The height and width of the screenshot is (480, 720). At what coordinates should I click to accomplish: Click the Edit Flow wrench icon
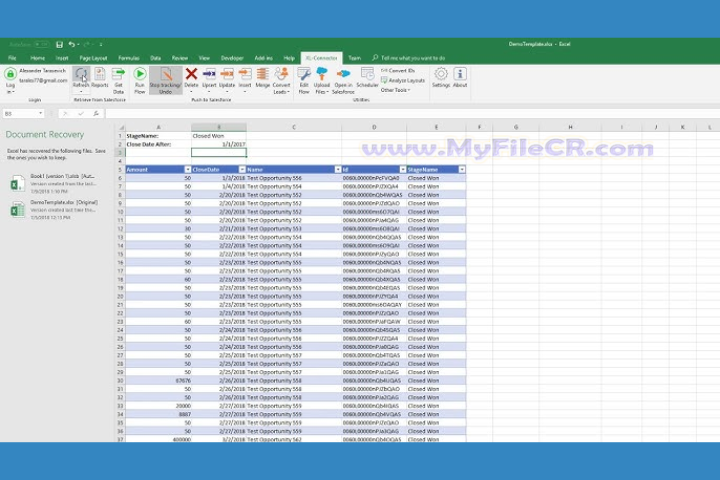click(x=304, y=74)
